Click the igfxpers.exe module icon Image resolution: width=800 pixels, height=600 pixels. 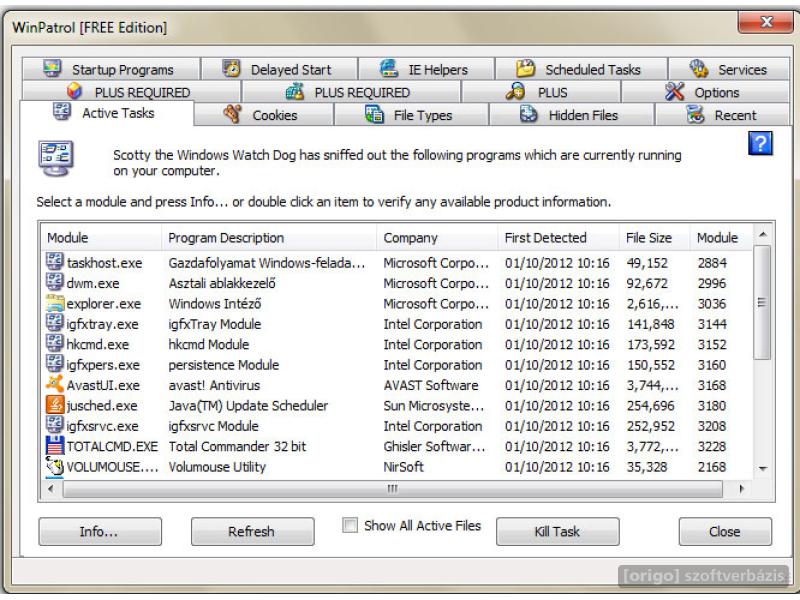pyautogui.click(x=55, y=364)
